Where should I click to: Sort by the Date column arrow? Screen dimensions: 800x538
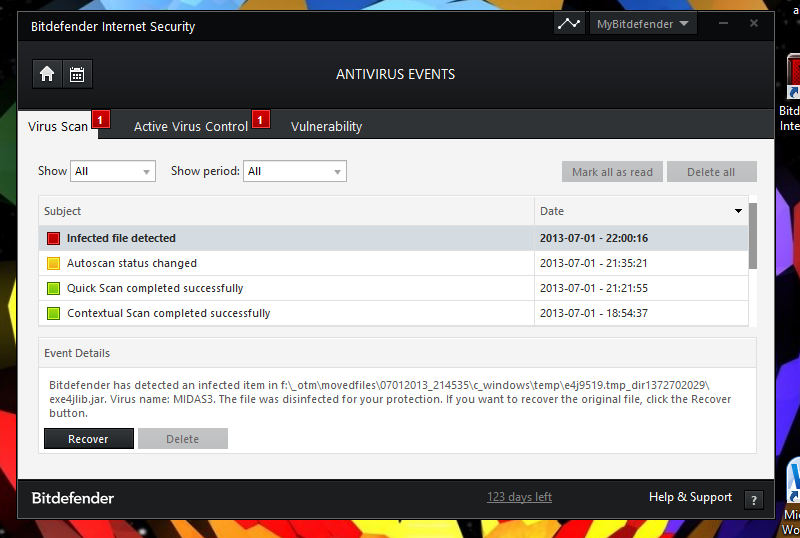click(x=738, y=211)
